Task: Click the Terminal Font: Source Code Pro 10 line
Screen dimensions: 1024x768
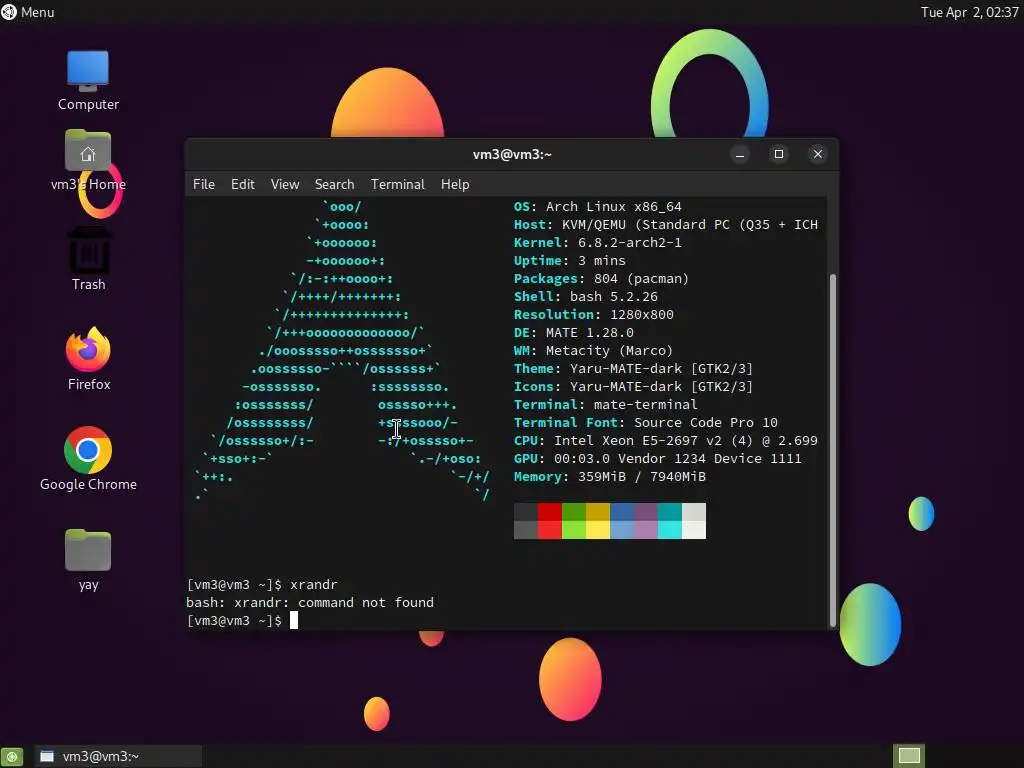Action: (646, 423)
